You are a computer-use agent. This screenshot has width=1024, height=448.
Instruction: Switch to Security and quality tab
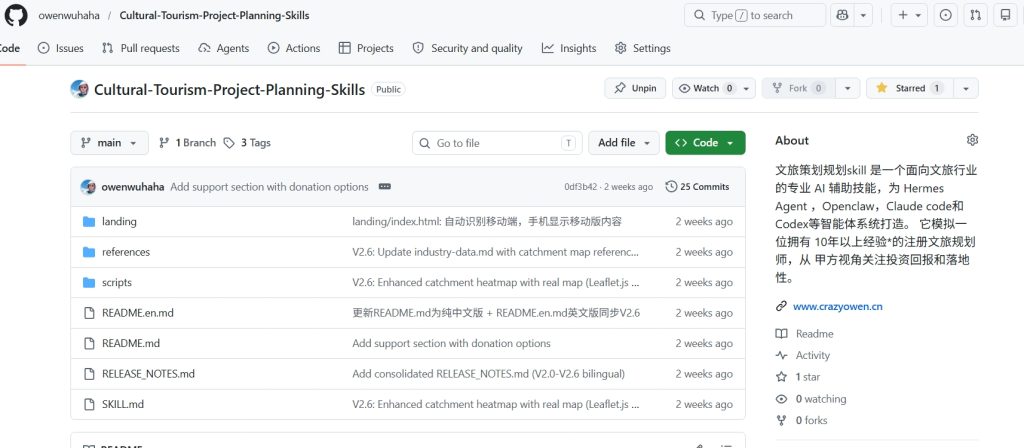pos(468,48)
